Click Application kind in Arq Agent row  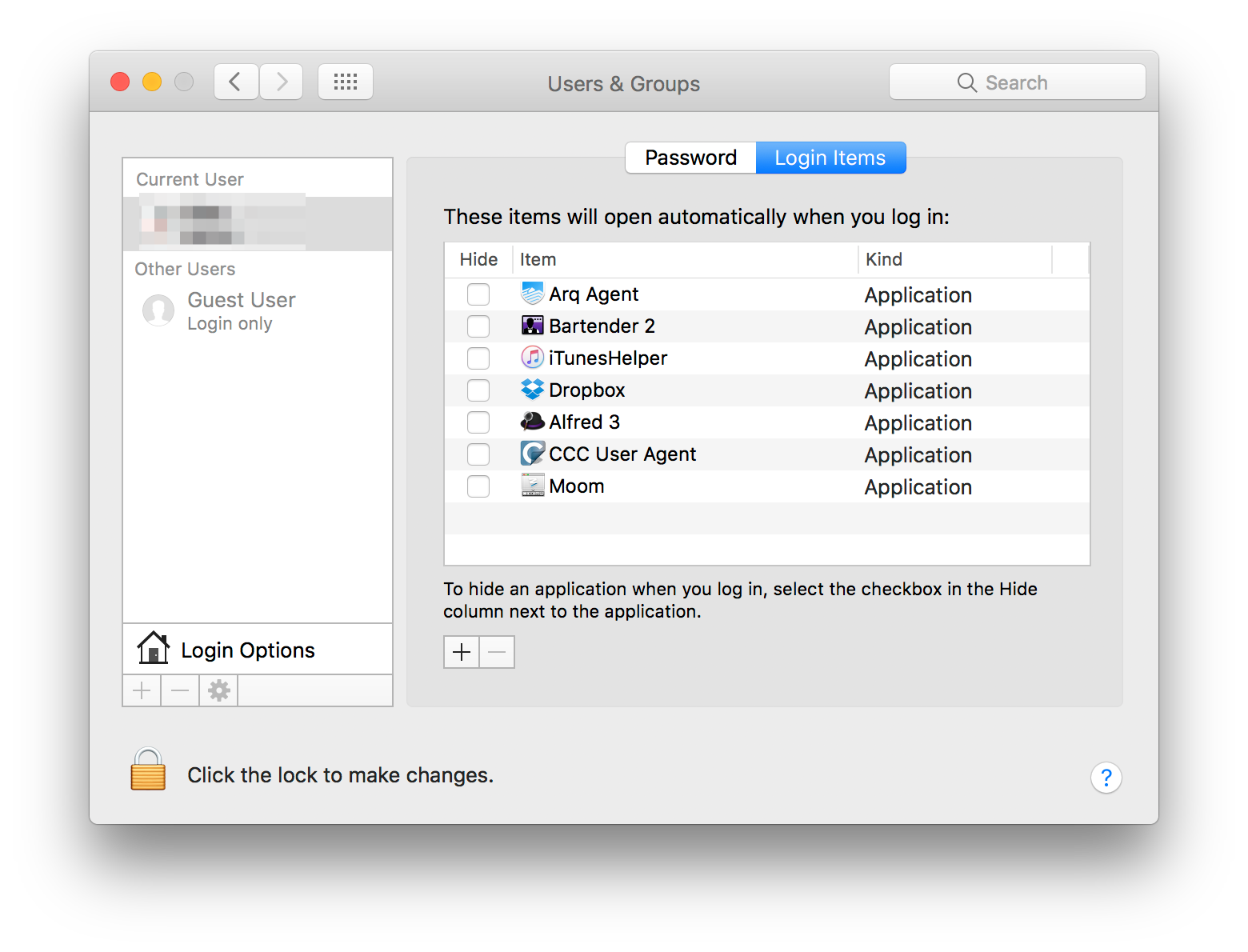pos(918,295)
